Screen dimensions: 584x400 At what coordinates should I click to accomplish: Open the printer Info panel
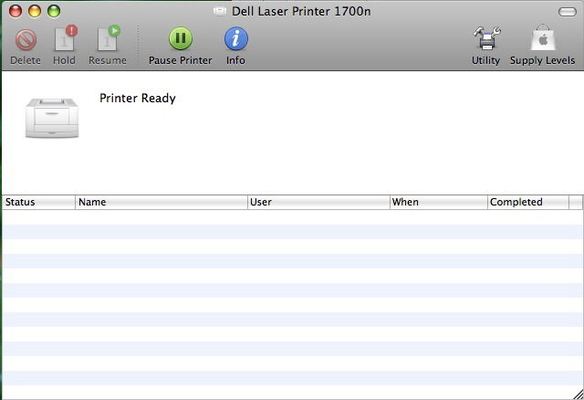(x=236, y=38)
